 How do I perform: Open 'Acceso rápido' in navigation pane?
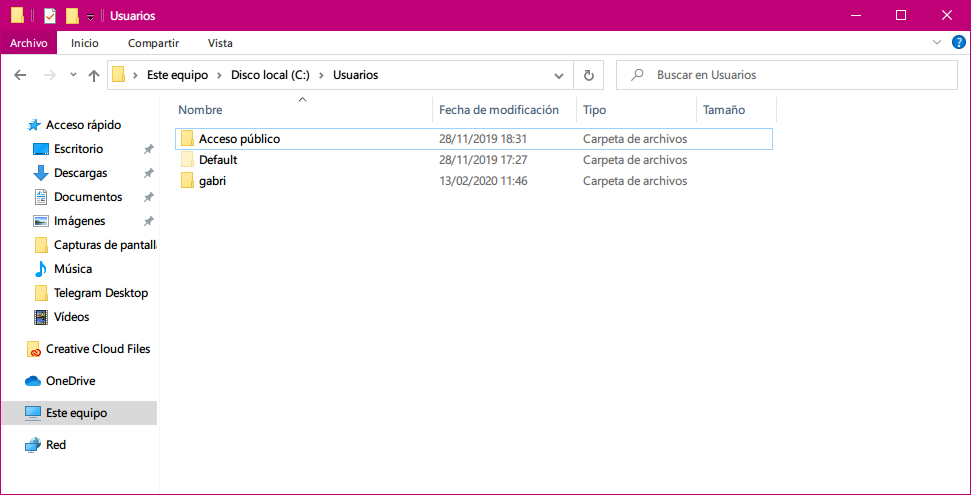[83, 125]
